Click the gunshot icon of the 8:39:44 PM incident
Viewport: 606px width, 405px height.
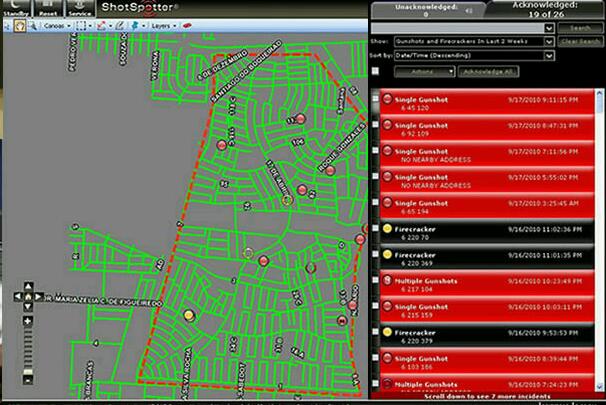click(387, 358)
